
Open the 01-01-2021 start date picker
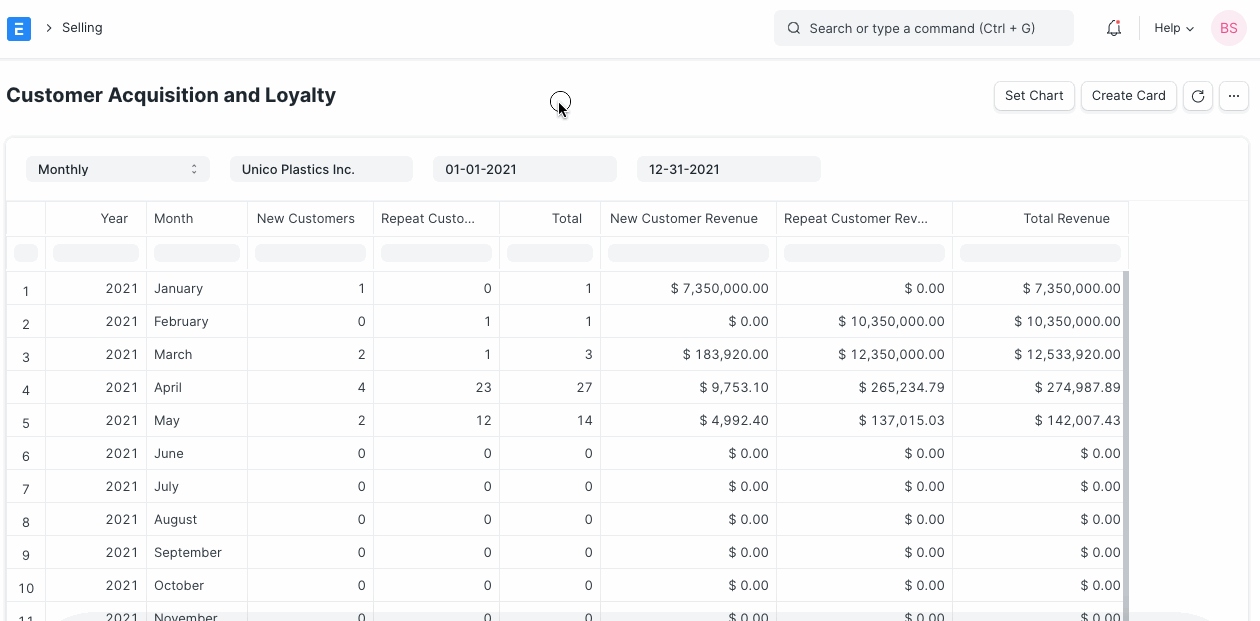coord(524,168)
